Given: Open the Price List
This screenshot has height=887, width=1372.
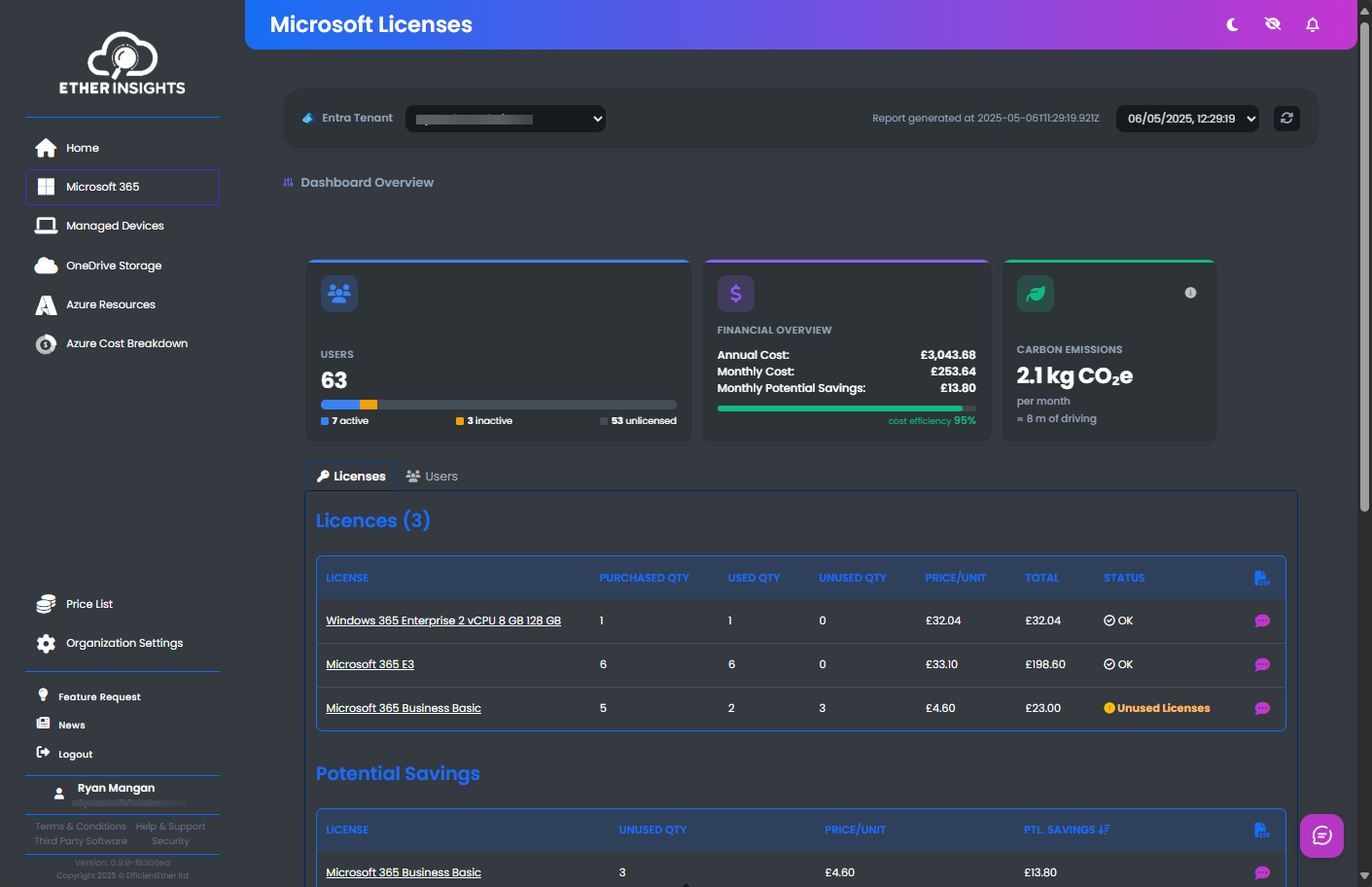Looking at the screenshot, I should pyautogui.click(x=123, y=604).
